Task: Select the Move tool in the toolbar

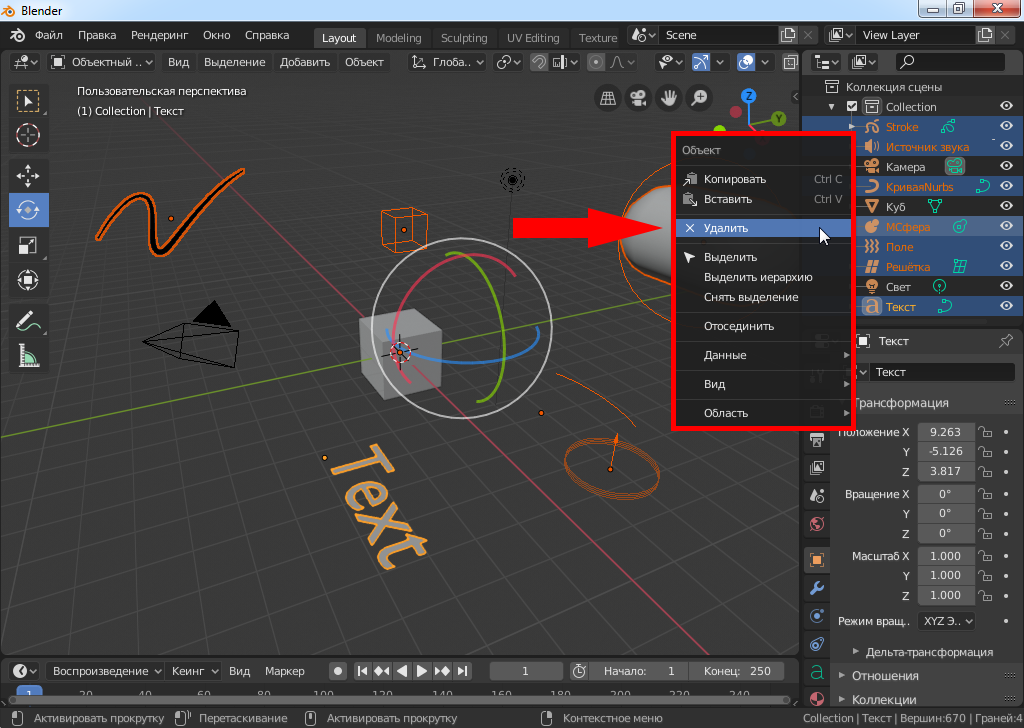Action: point(28,175)
